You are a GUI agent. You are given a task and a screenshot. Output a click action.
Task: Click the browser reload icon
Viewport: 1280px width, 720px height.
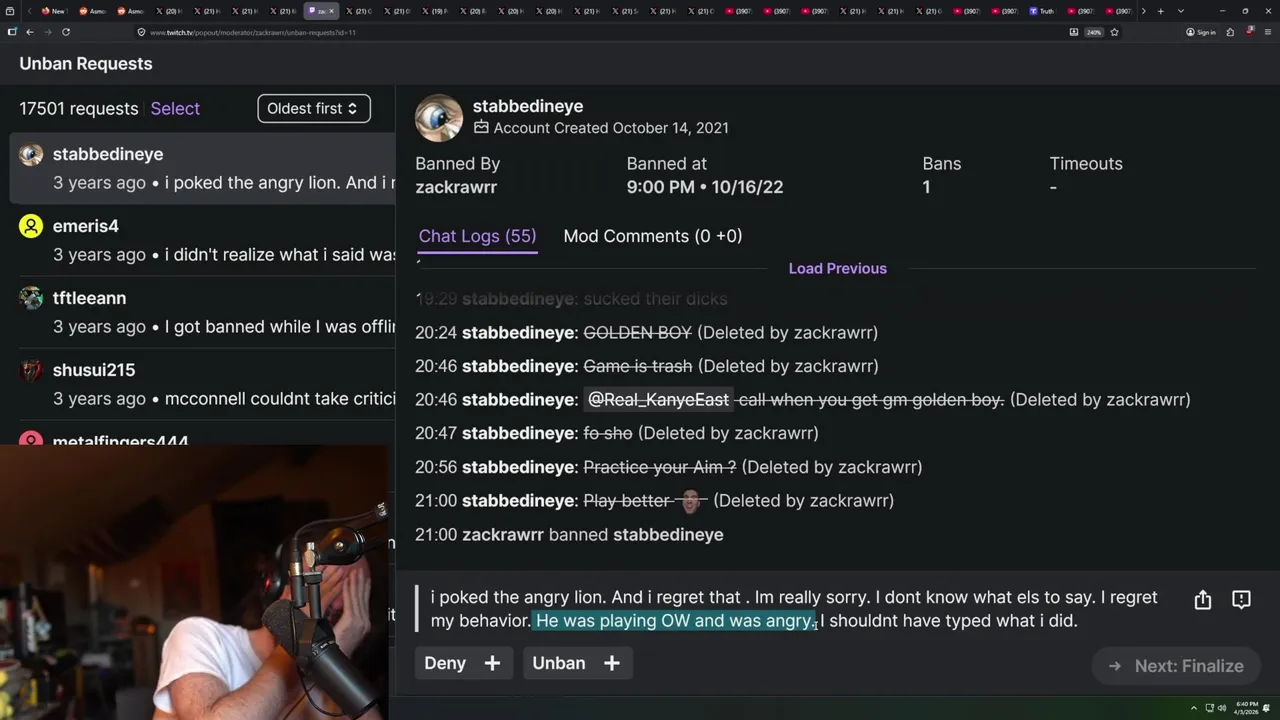click(66, 32)
